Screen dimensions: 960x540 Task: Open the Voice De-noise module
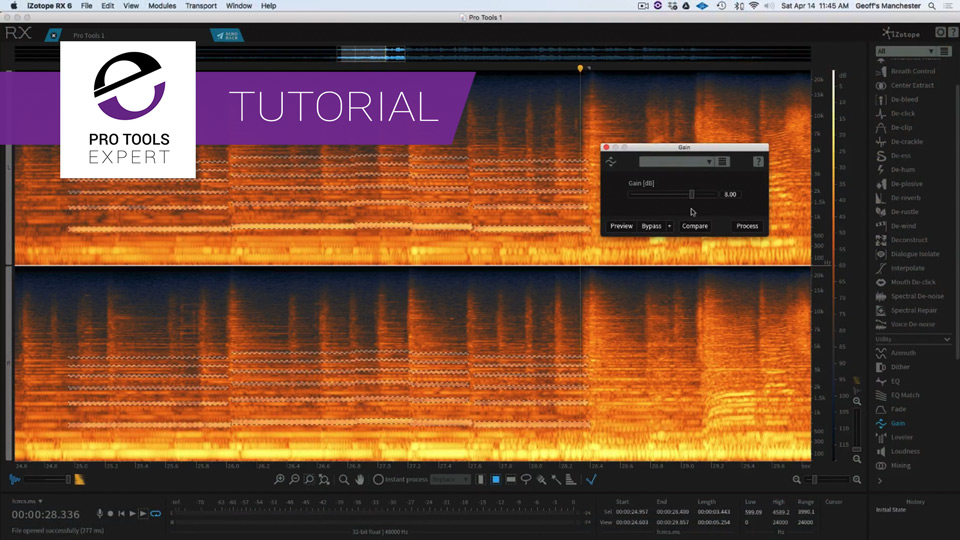point(906,325)
